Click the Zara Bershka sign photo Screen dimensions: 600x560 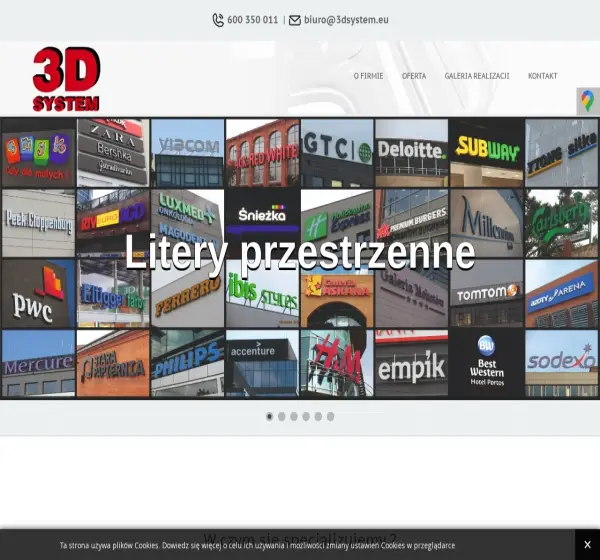pyautogui.click(x=113, y=153)
